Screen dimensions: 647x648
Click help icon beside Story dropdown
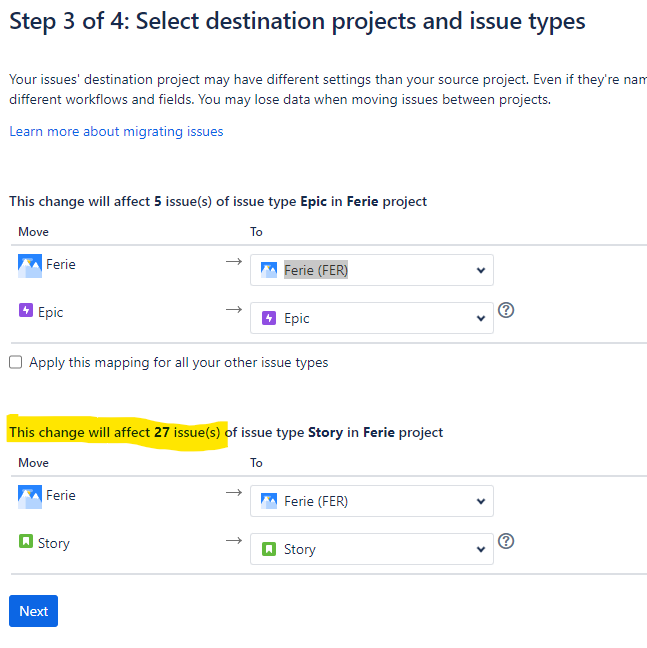[506, 541]
